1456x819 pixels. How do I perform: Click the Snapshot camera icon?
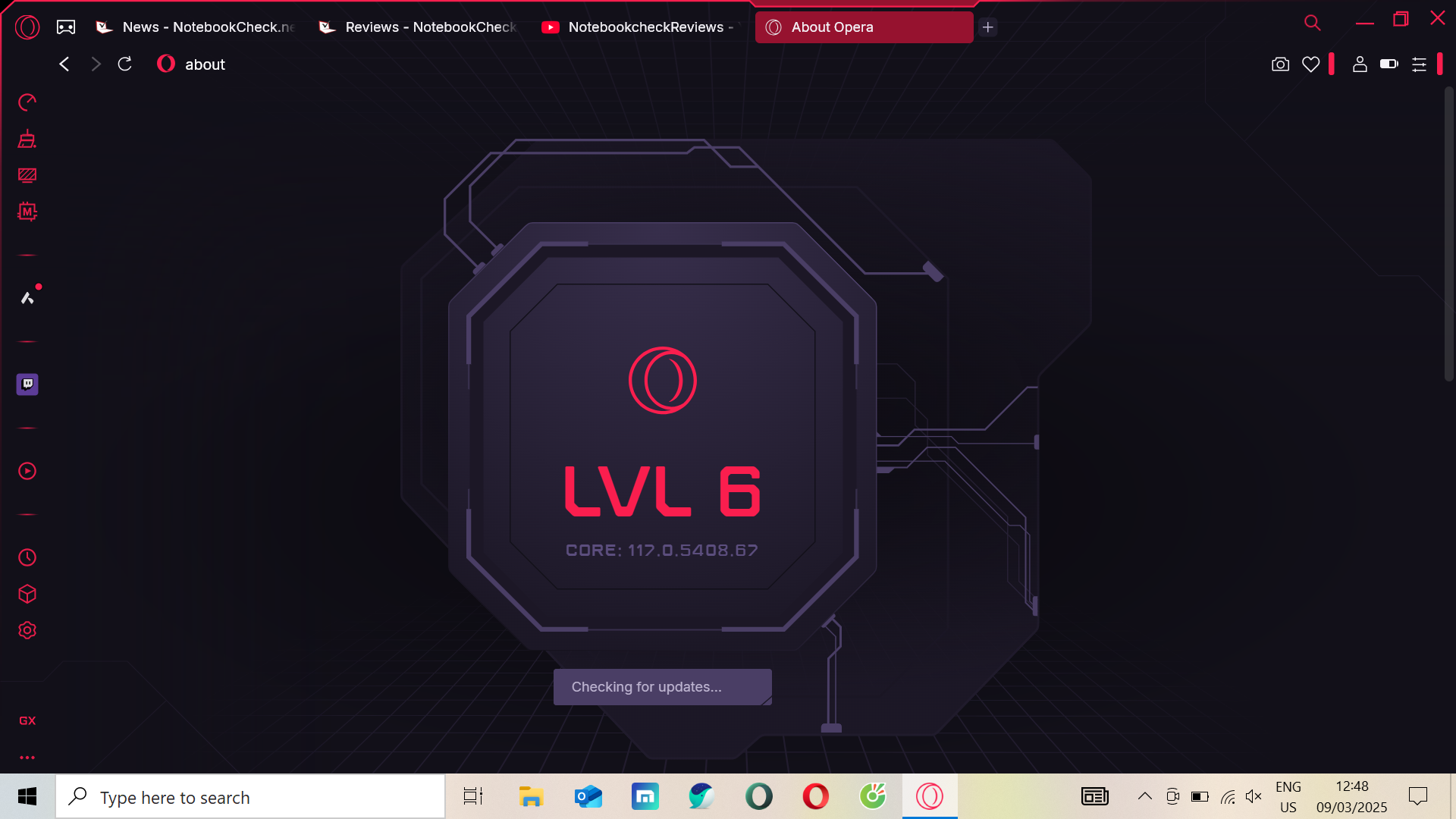(x=1280, y=64)
